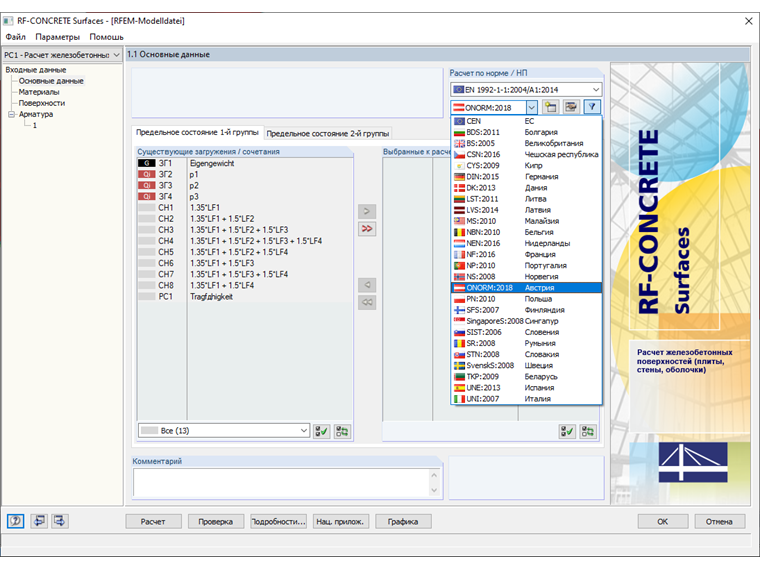760x570 pixels.
Task: Choose SingaporeS:2008 Сингапур annex
Action: click(x=526, y=321)
